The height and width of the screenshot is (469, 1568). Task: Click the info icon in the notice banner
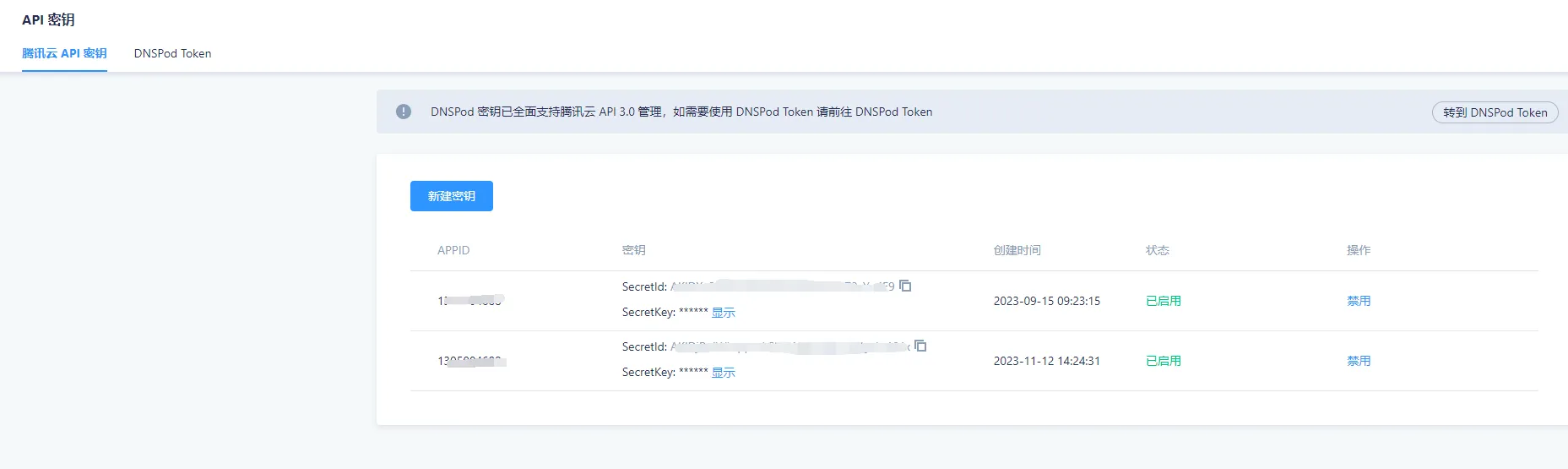coord(404,112)
